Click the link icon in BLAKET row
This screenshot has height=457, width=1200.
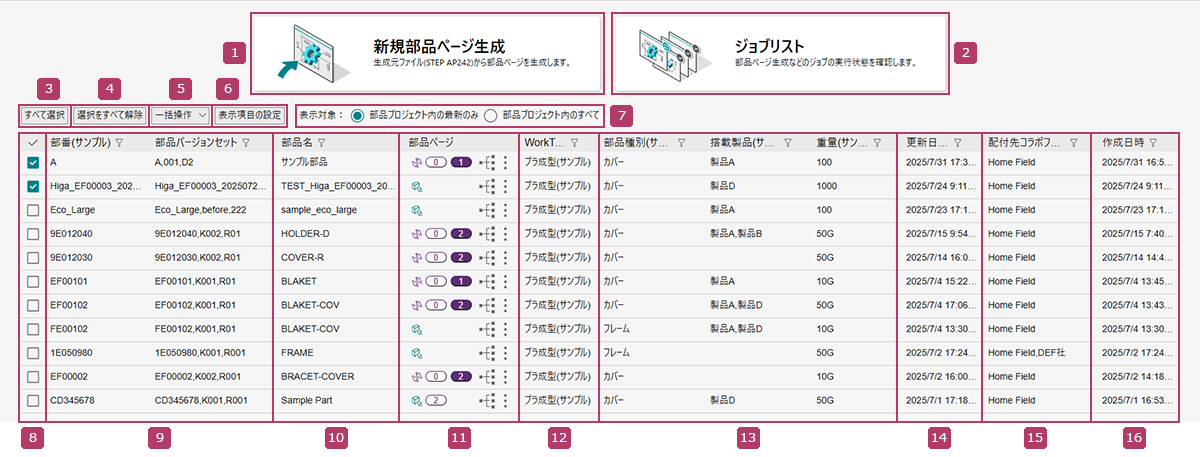[x=416, y=282]
